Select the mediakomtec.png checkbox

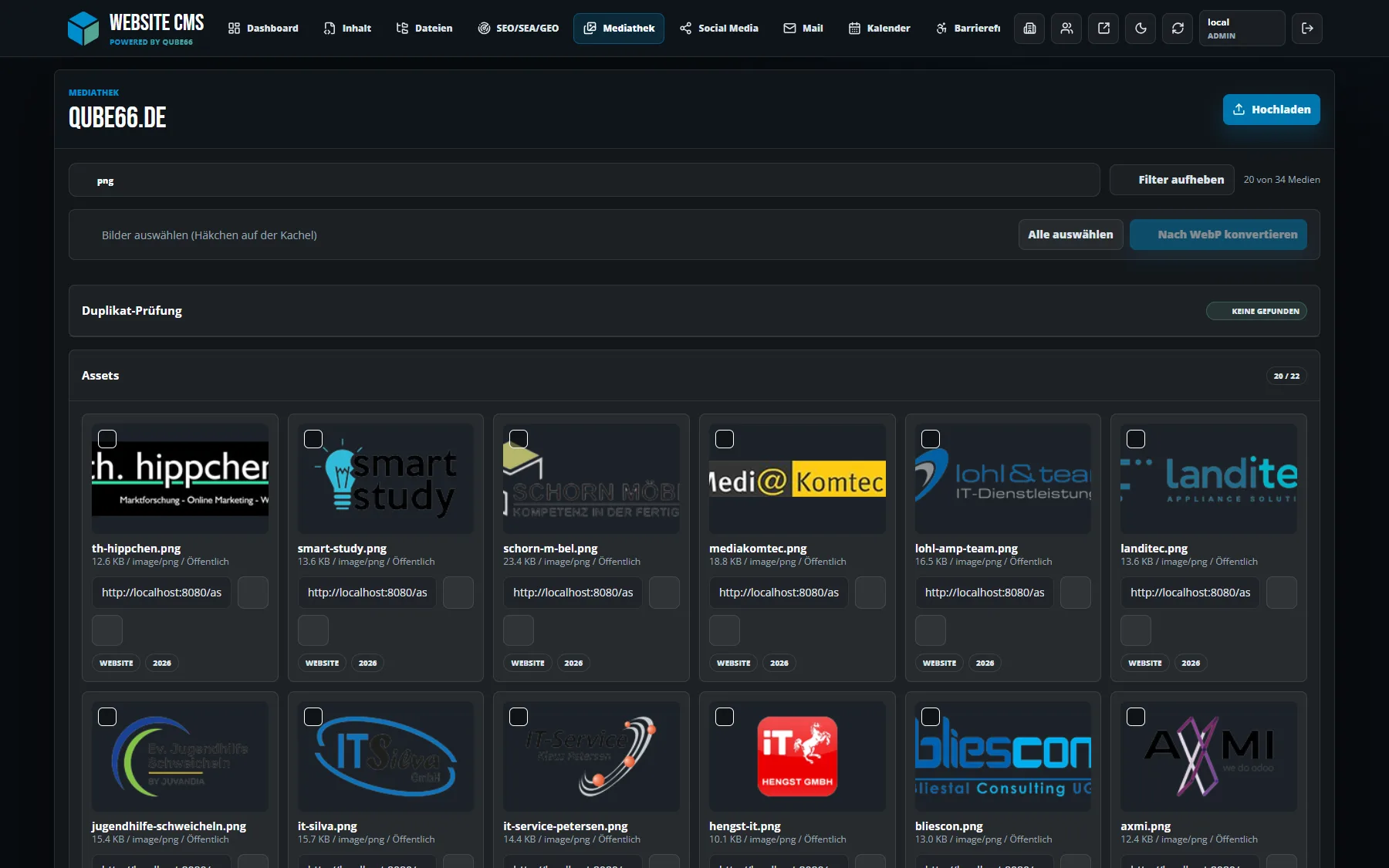pyautogui.click(x=725, y=439)
